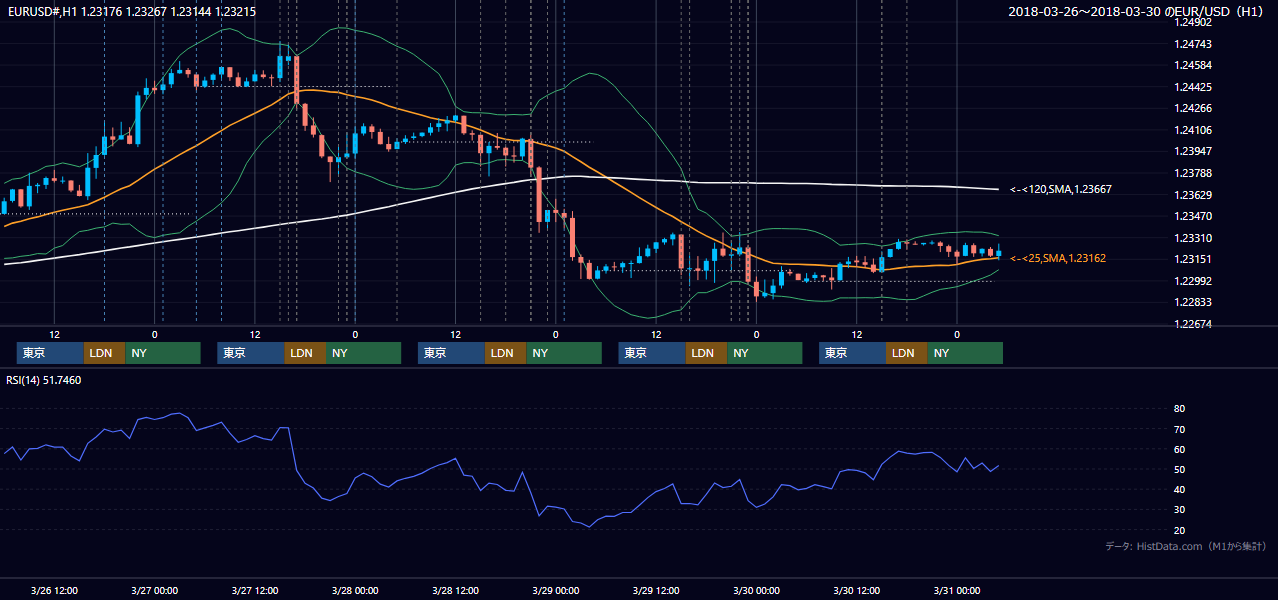Select the RSI(14) 51.7460 indicator label
This screenshot has height=600, width=1278.
click(44, 380)
